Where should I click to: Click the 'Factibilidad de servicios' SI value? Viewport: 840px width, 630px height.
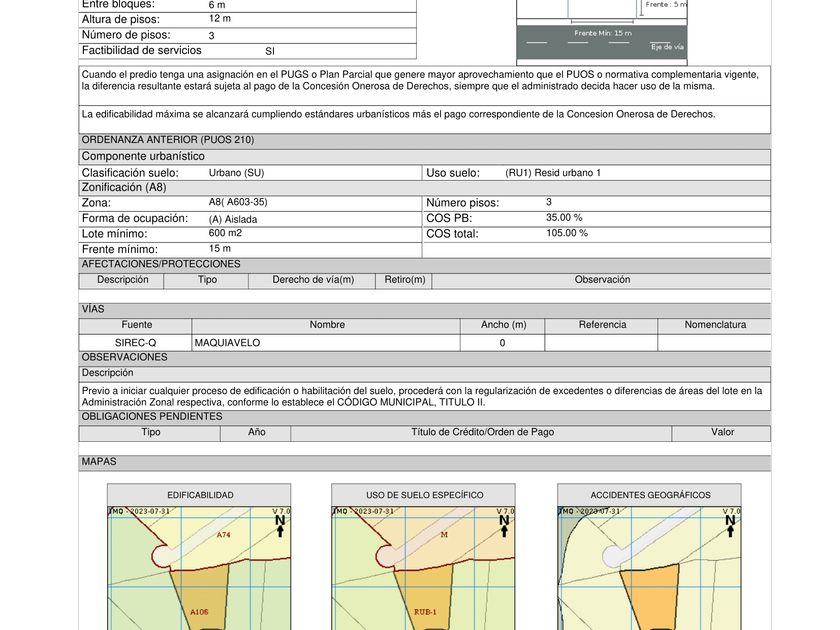coord(270,51)
